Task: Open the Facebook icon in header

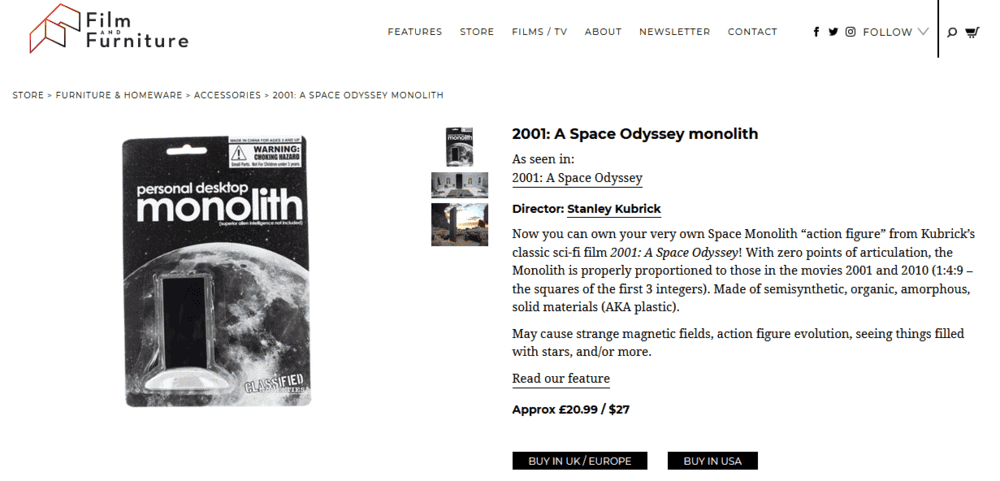Action: (816, 32)
